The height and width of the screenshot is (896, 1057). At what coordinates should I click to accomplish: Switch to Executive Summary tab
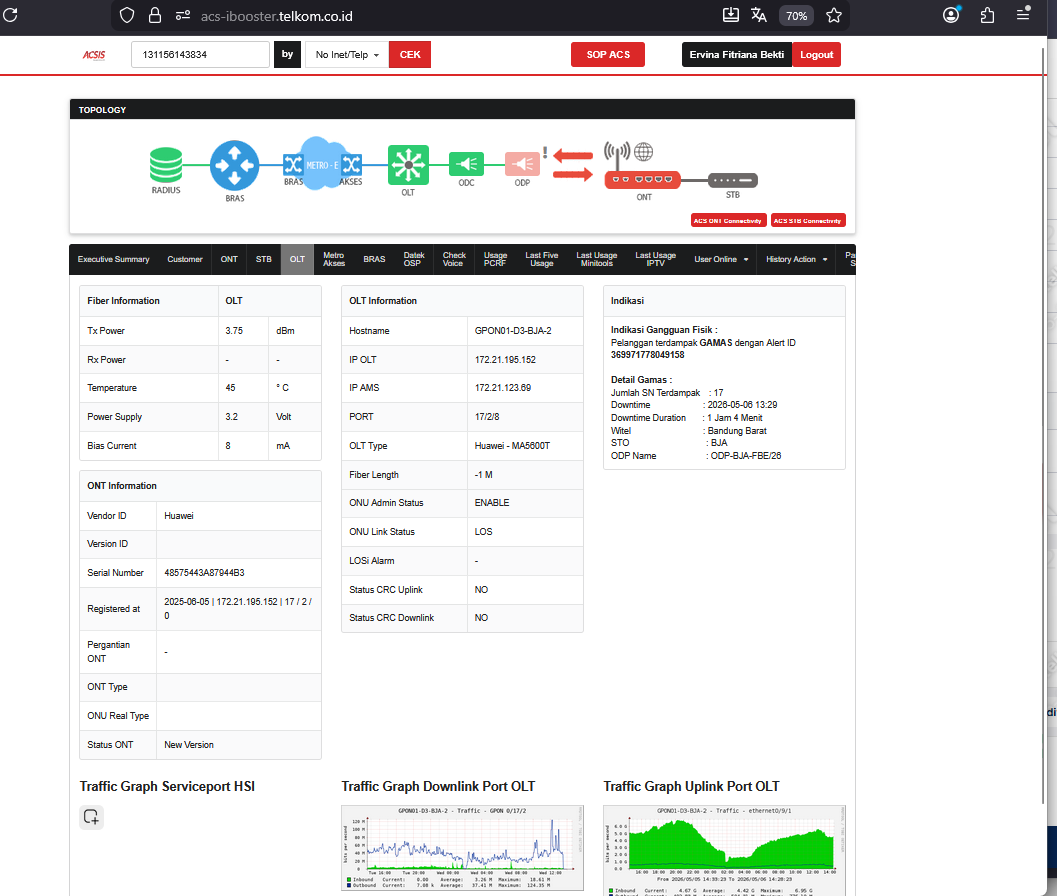[x=113, y=260]
